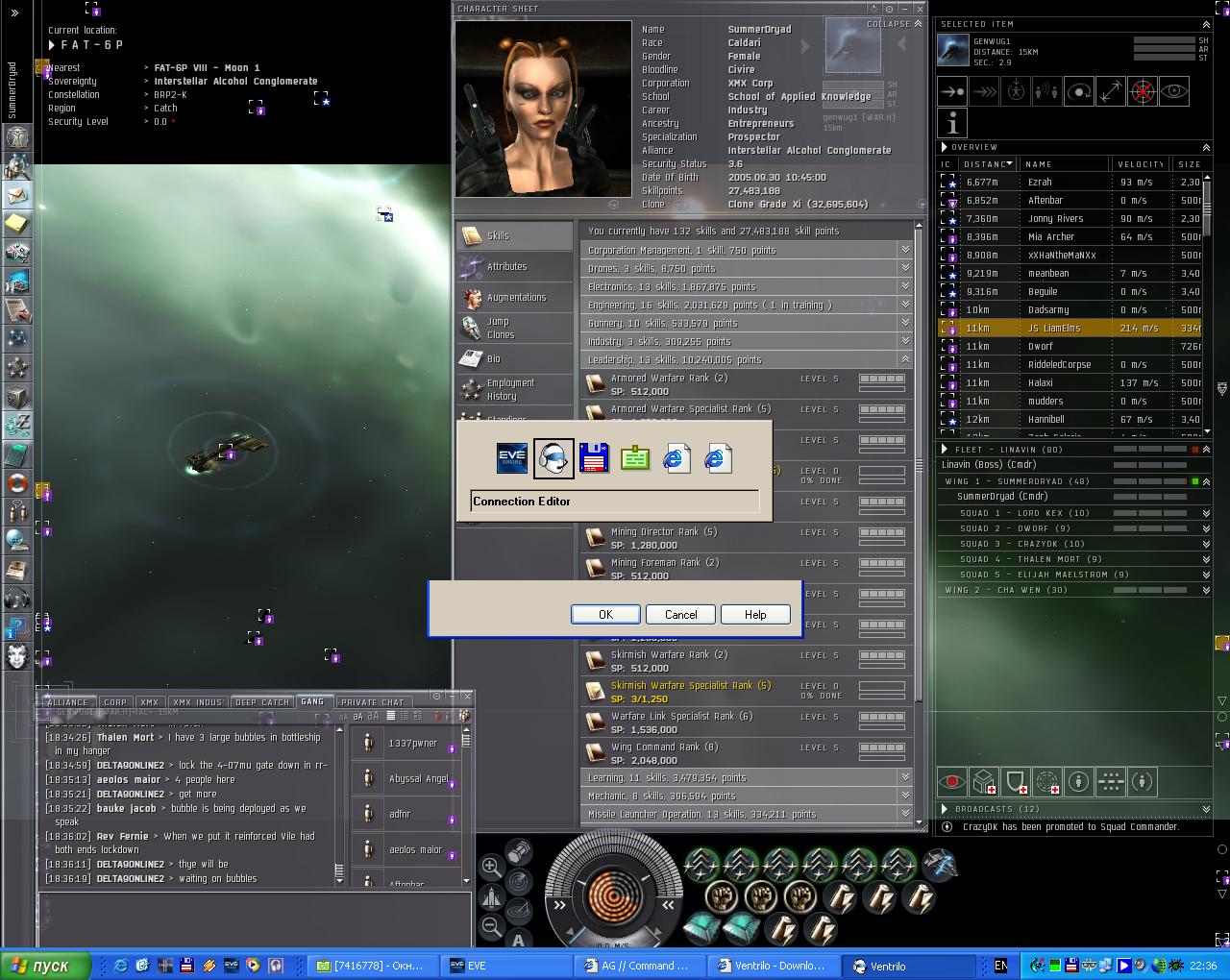Click OK in the dialog box
The image size is (1230, 980).
point(605,615)
